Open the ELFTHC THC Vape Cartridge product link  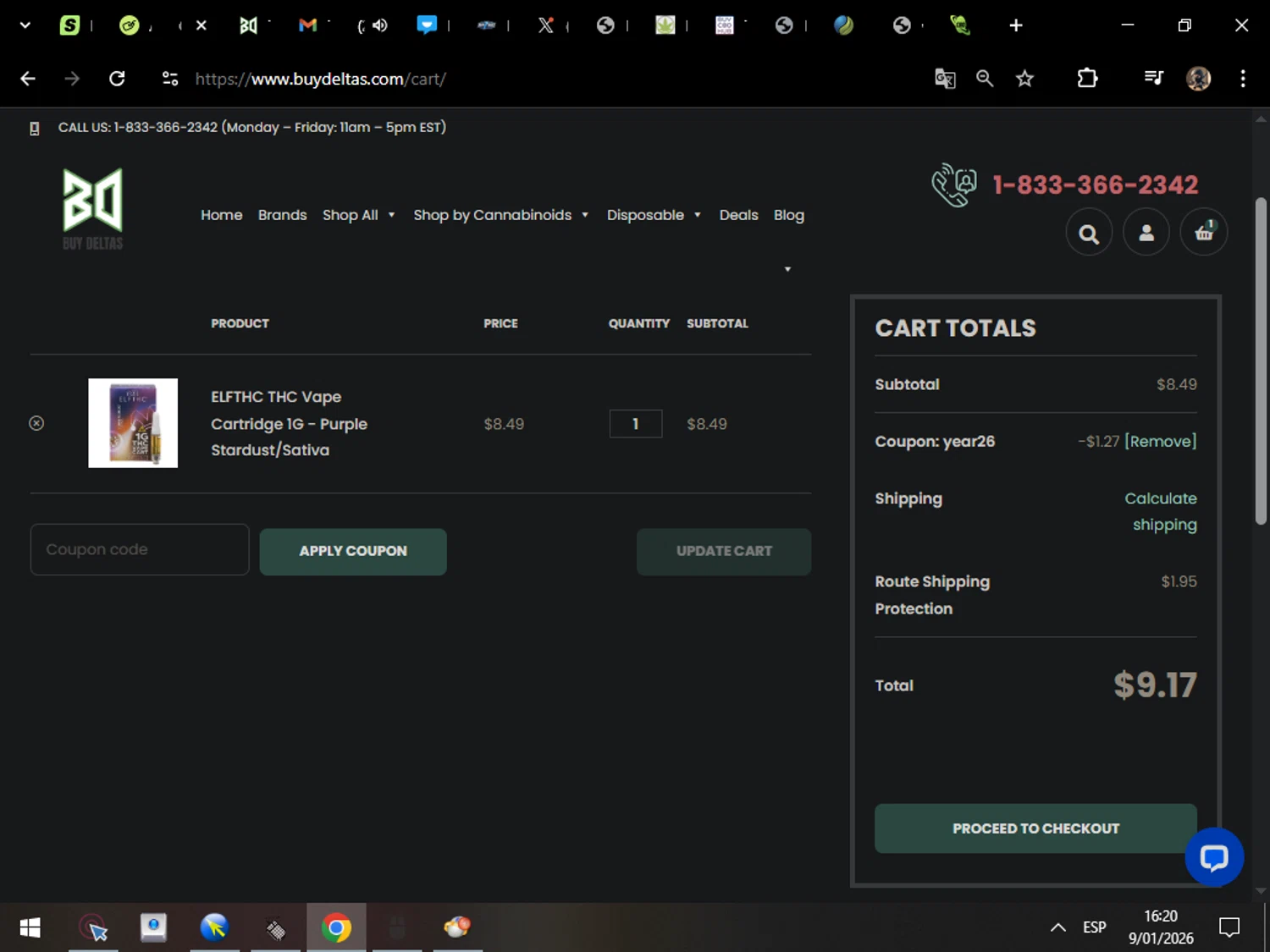[289, 423]
